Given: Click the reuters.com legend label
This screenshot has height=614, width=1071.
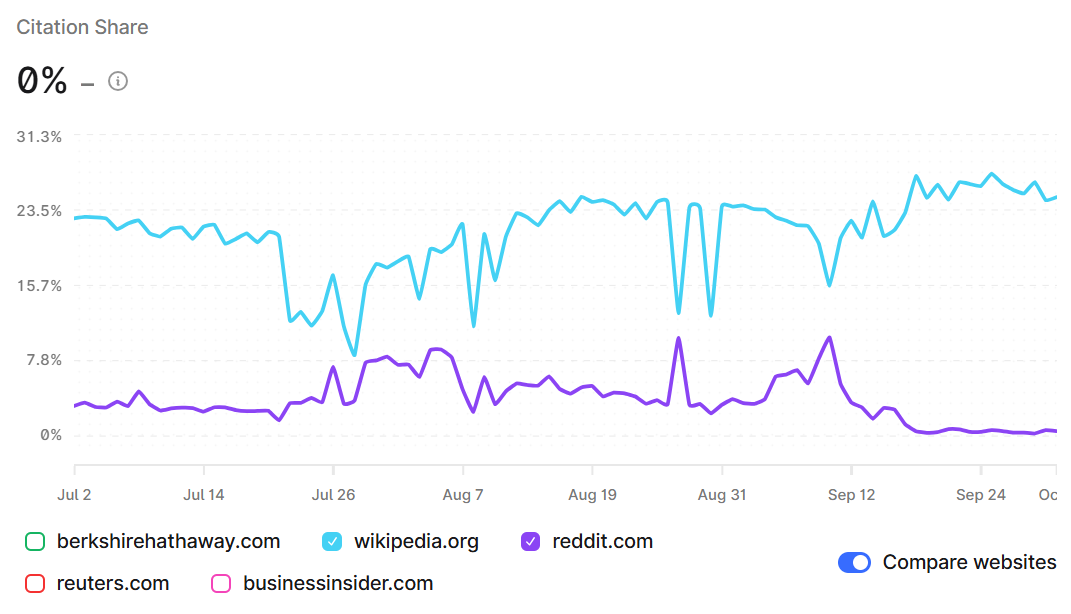Looking at the screenshot, I should click(113, 583).
